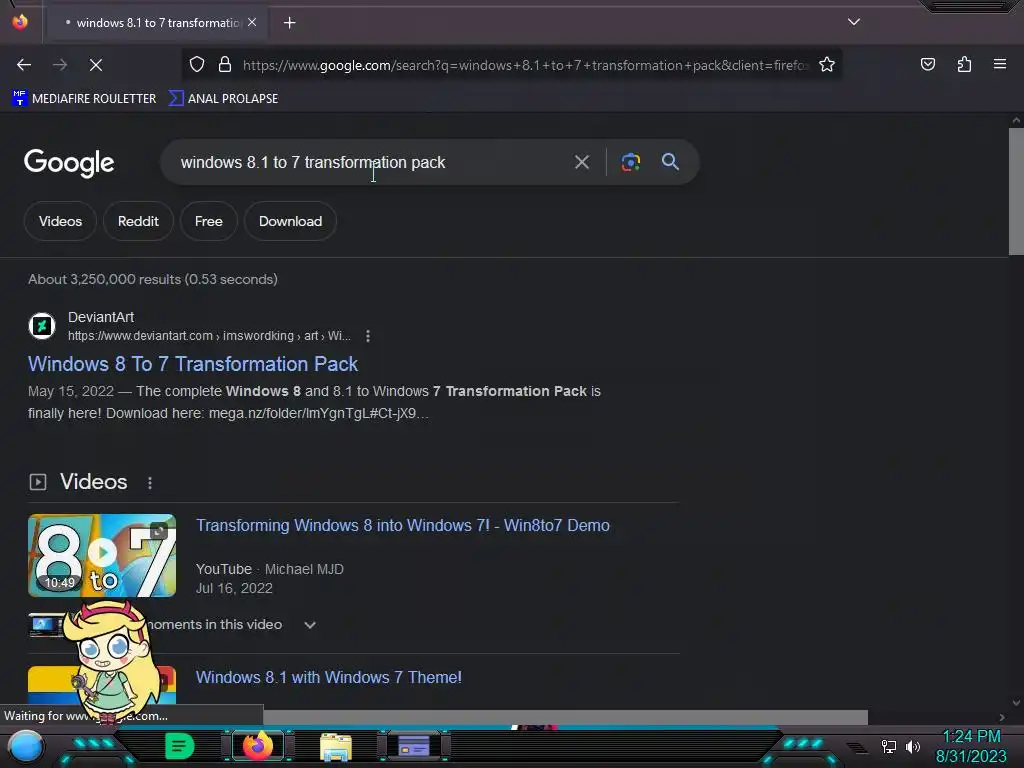Filter results by Videos chip
1024x768 pixels.
tap(60, 221)
